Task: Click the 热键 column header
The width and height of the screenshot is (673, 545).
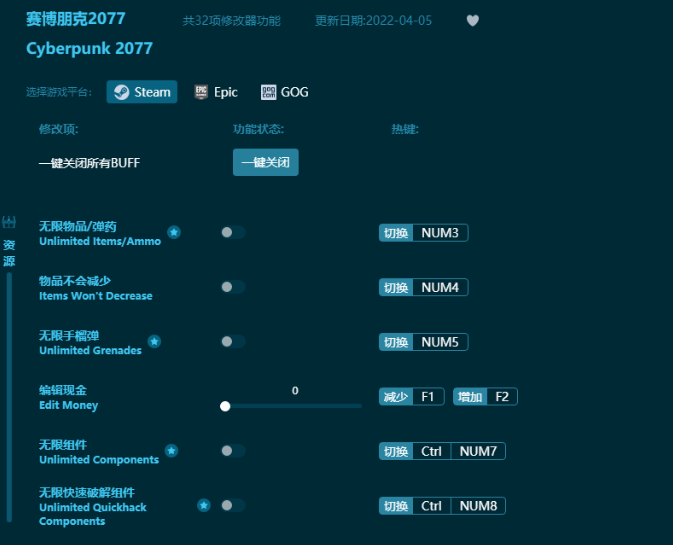Action: click(405, 129)
